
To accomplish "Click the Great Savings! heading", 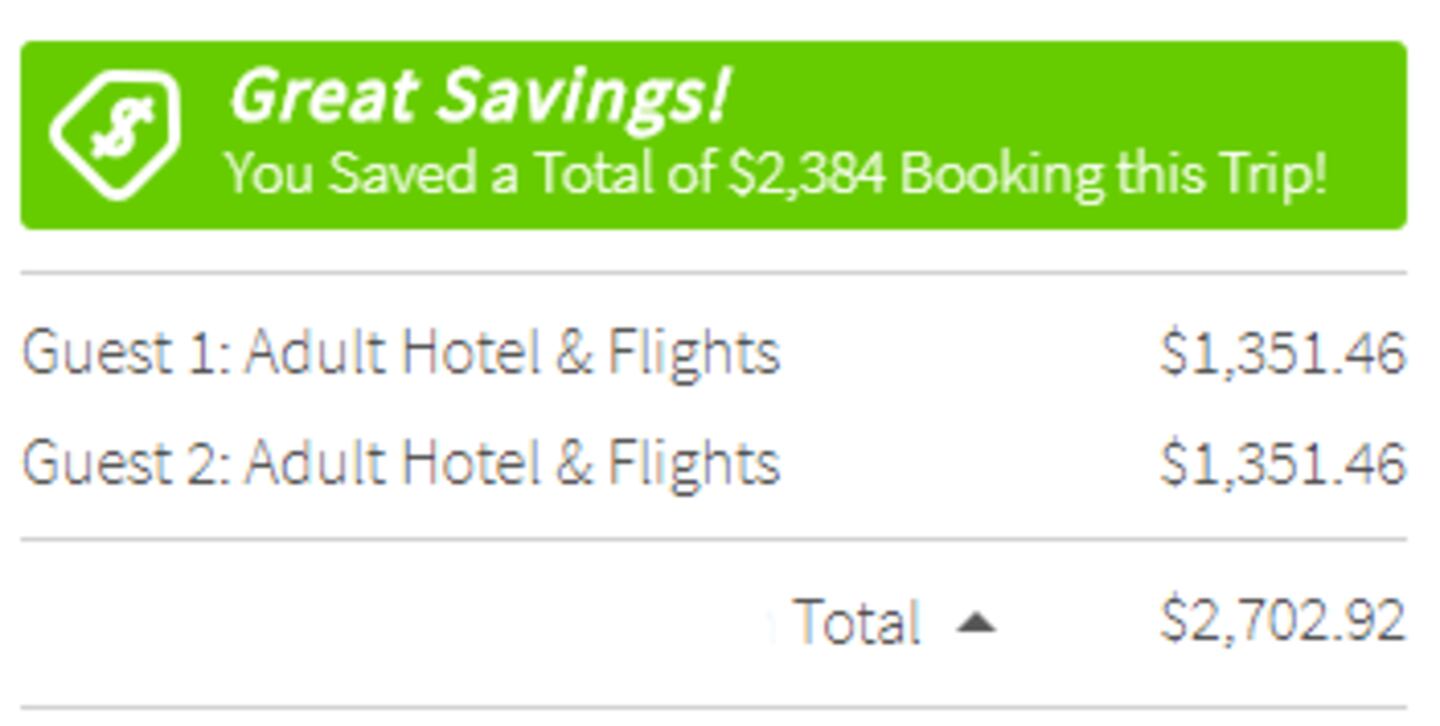I will click(480, 96).
